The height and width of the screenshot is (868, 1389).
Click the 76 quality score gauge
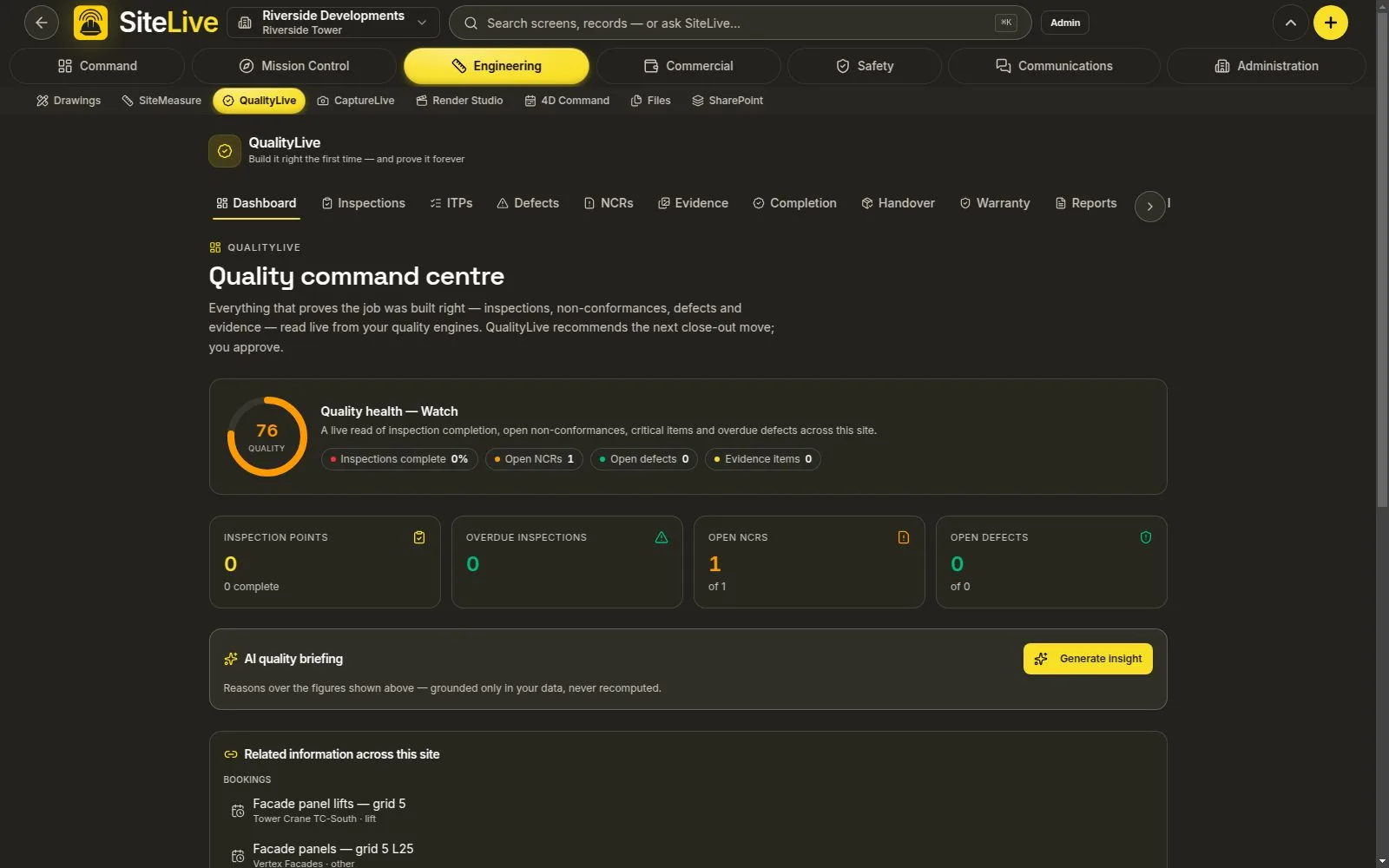(267, 437)
